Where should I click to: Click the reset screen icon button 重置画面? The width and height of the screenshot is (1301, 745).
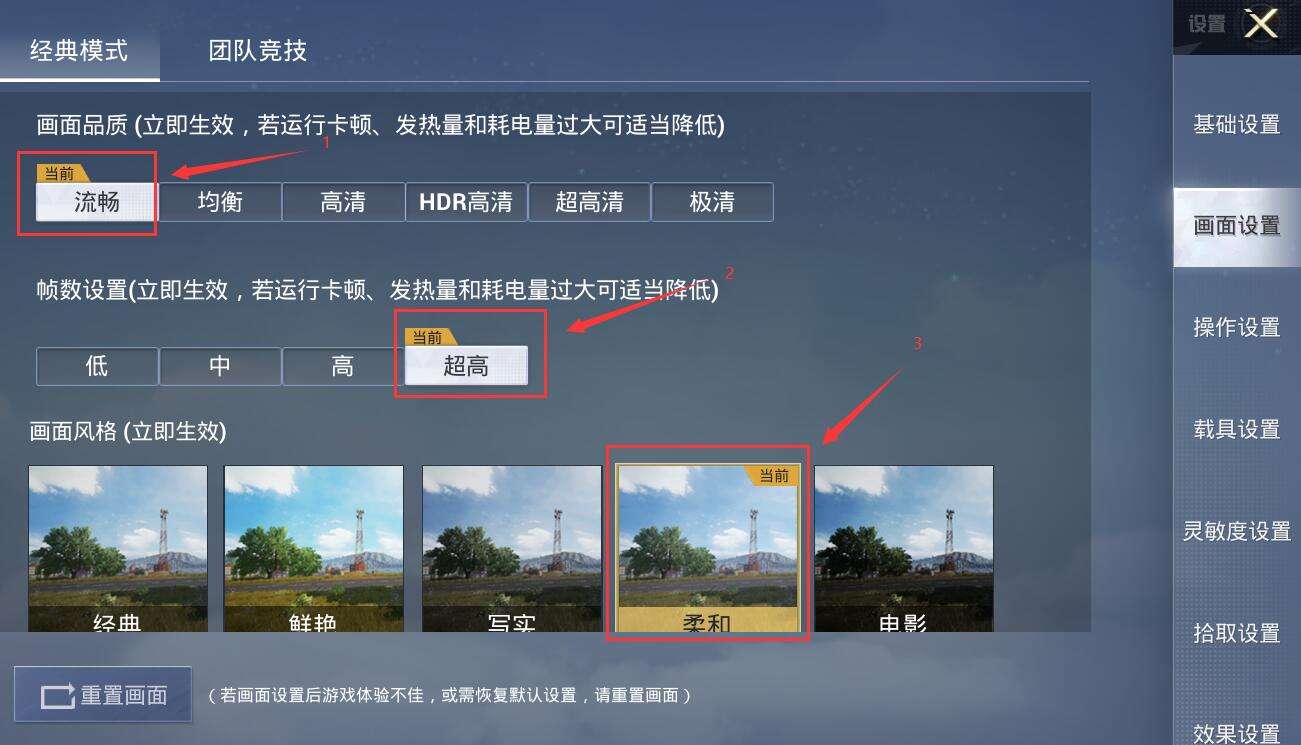[103, 694]
